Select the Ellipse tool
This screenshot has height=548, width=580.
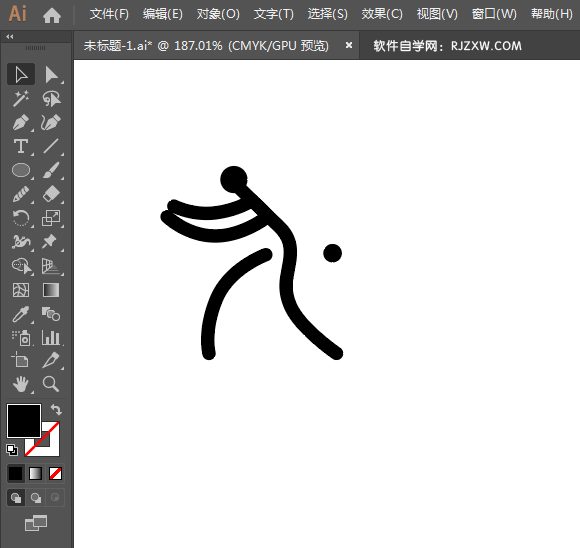(21, 170)
